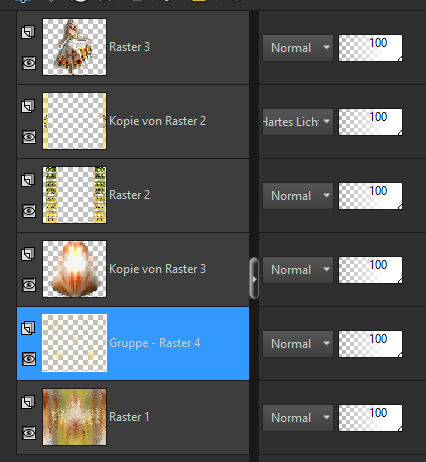Toggle visibility of Kopie von Raster 3 layer

pyautogui.click(x=29, y=285)
